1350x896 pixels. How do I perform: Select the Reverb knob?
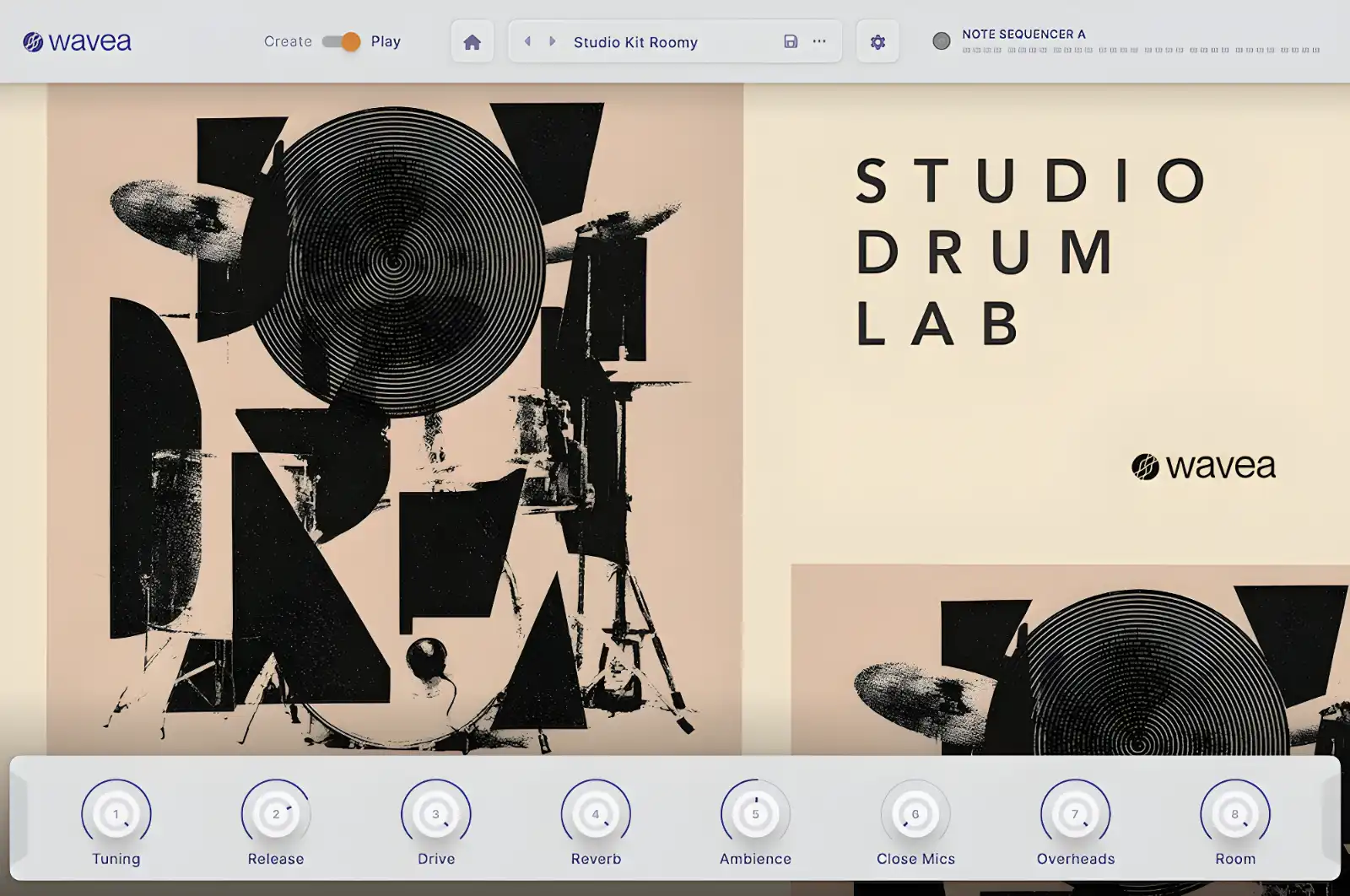tap(596, 813)
